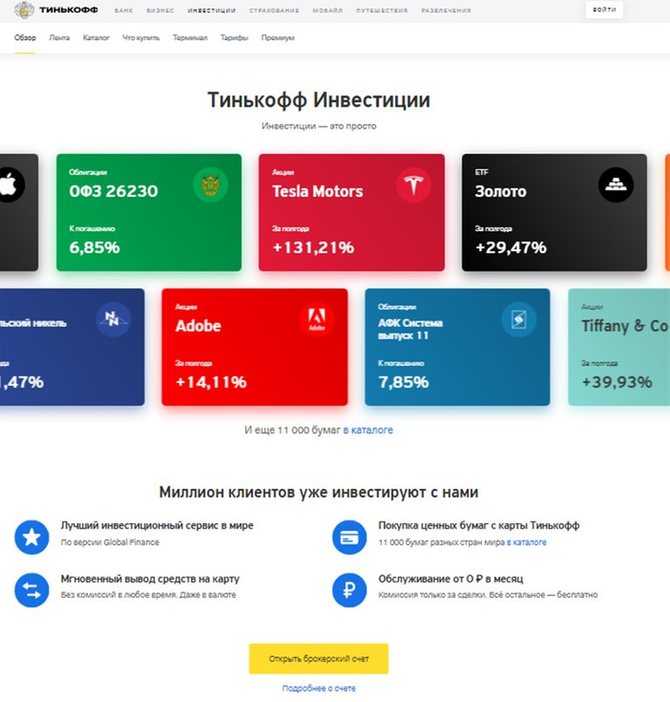670x702 pixels.
Task: View the Тарифы tab
Action: point(234,38)
